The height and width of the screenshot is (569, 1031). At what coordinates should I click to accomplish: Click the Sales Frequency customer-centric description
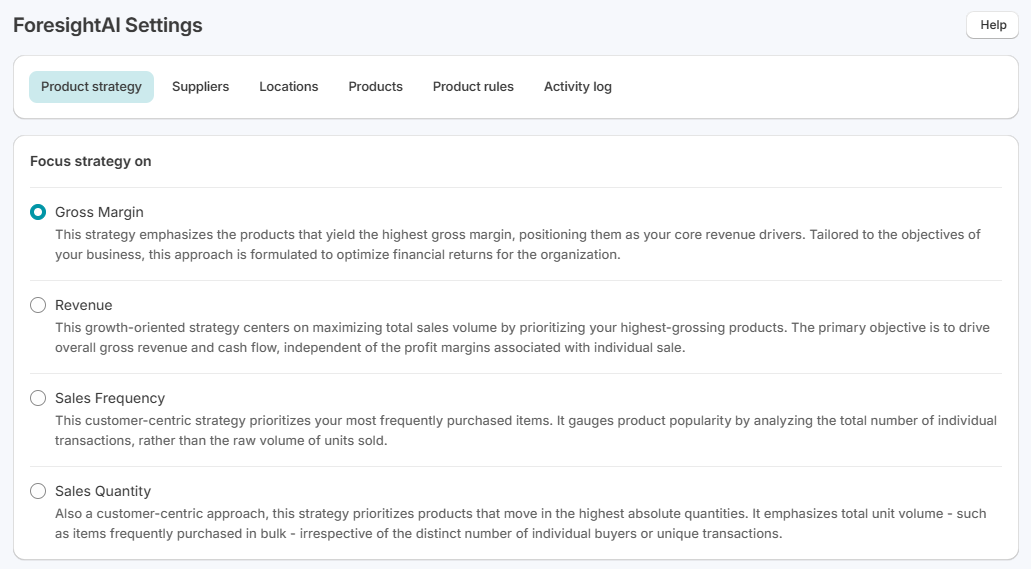click(526, 430)
